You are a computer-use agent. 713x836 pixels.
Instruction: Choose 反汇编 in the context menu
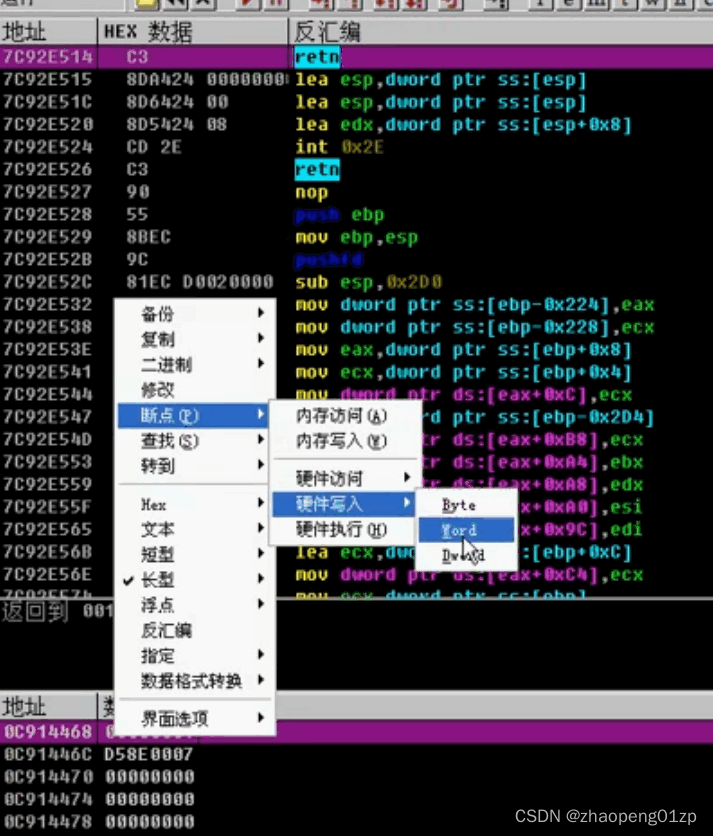195,630
